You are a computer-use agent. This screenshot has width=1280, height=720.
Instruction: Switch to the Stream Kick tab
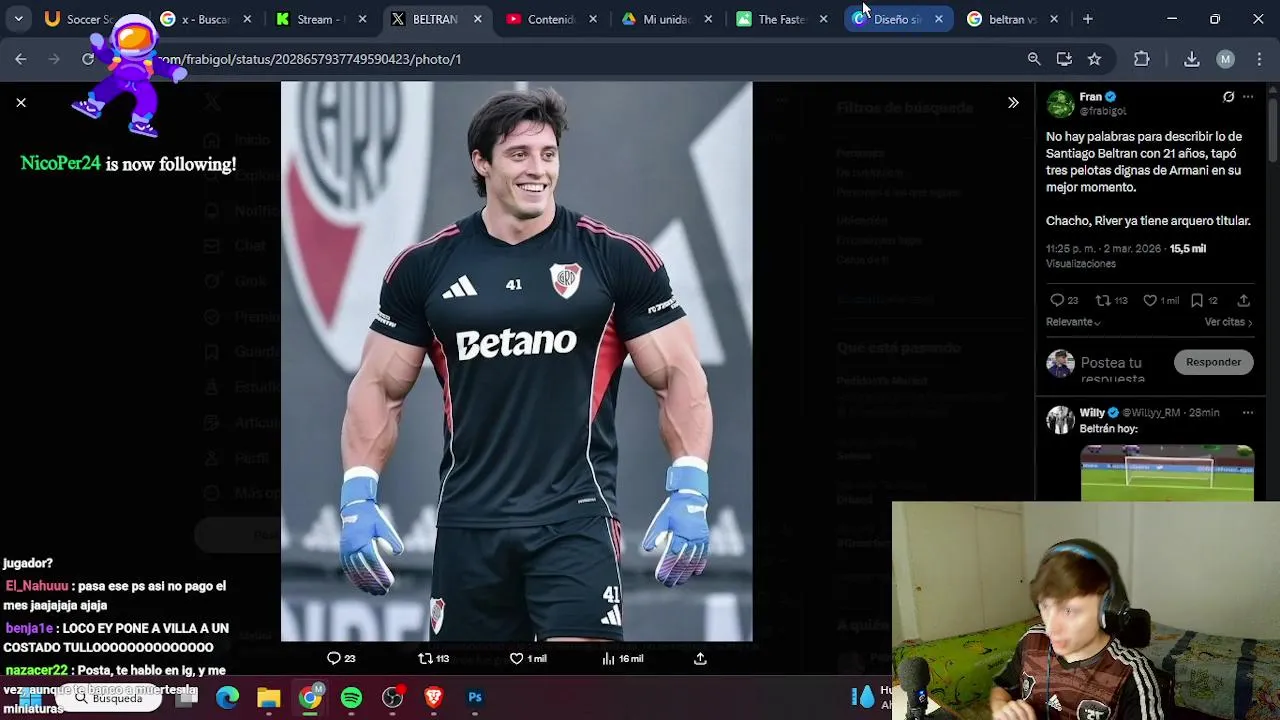(322, 19)
